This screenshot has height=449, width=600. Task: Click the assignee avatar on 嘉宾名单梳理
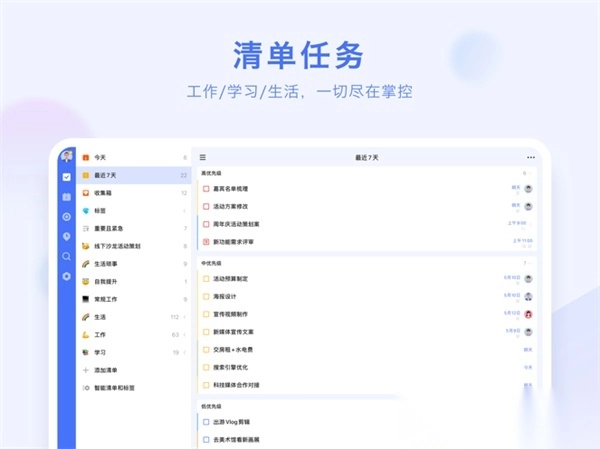coord(528,189)
